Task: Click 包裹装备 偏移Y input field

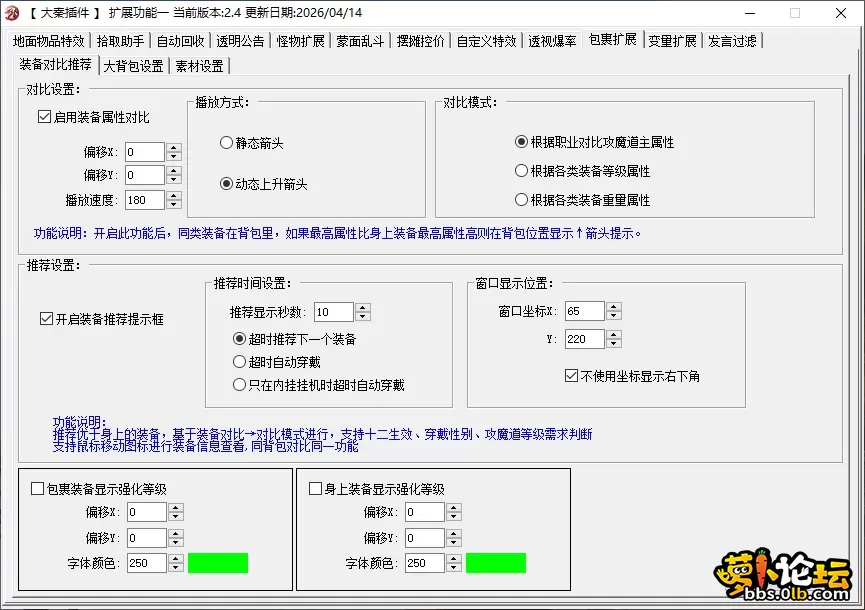Action: click(x=147, y=538)
